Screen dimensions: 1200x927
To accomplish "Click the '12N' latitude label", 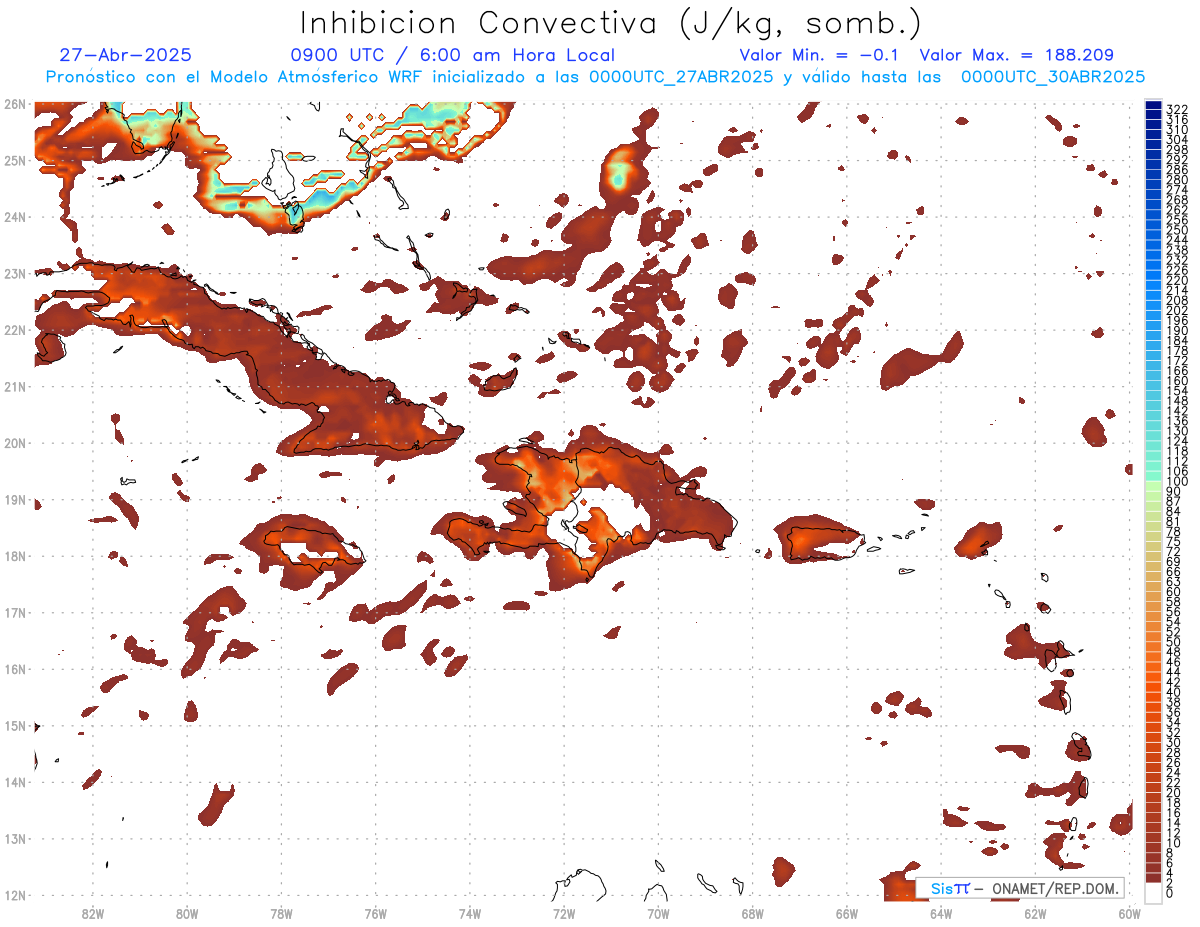I will pos(14,895).
